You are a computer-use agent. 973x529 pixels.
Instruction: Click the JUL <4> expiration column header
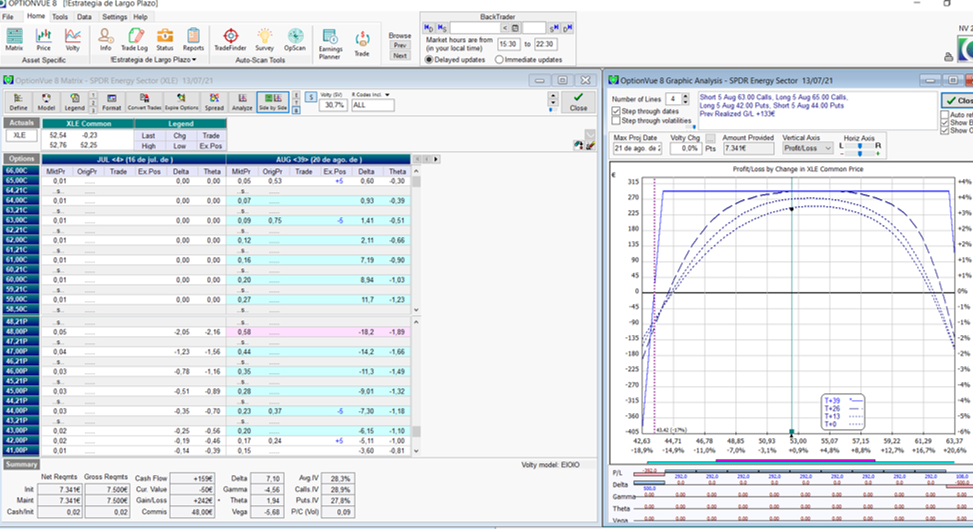coord(133,160)
